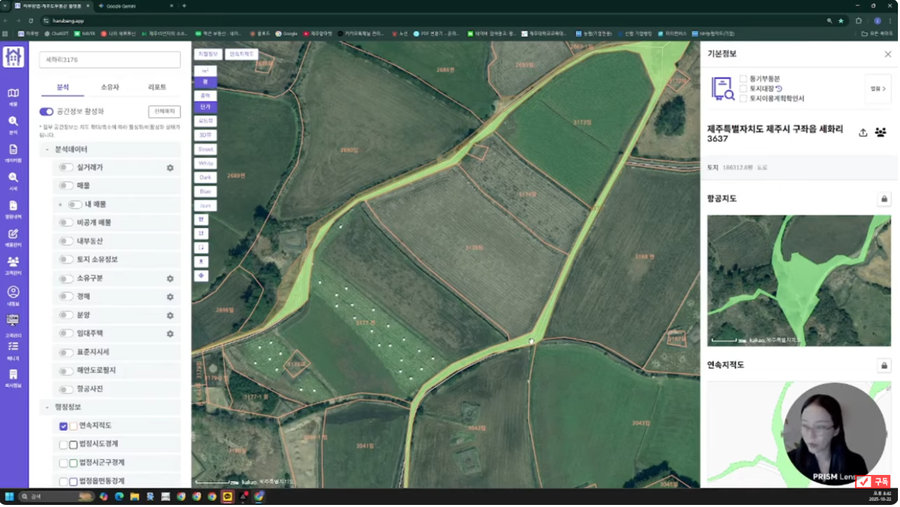Image resolution: width=900 pixels, height=507 pixels.
Task: Toggle 공간정보 활성화 switch off
Action: 46,112
